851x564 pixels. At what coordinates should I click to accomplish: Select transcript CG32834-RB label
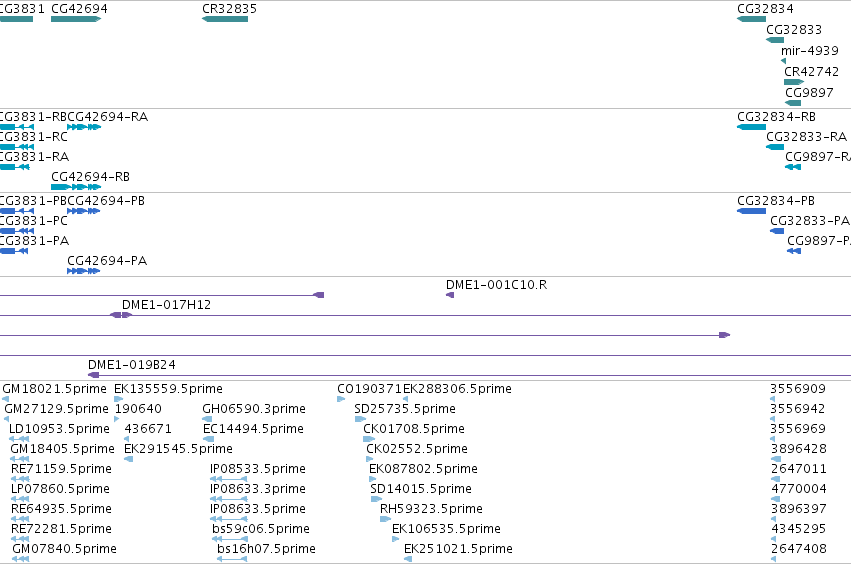click(776, 117)
